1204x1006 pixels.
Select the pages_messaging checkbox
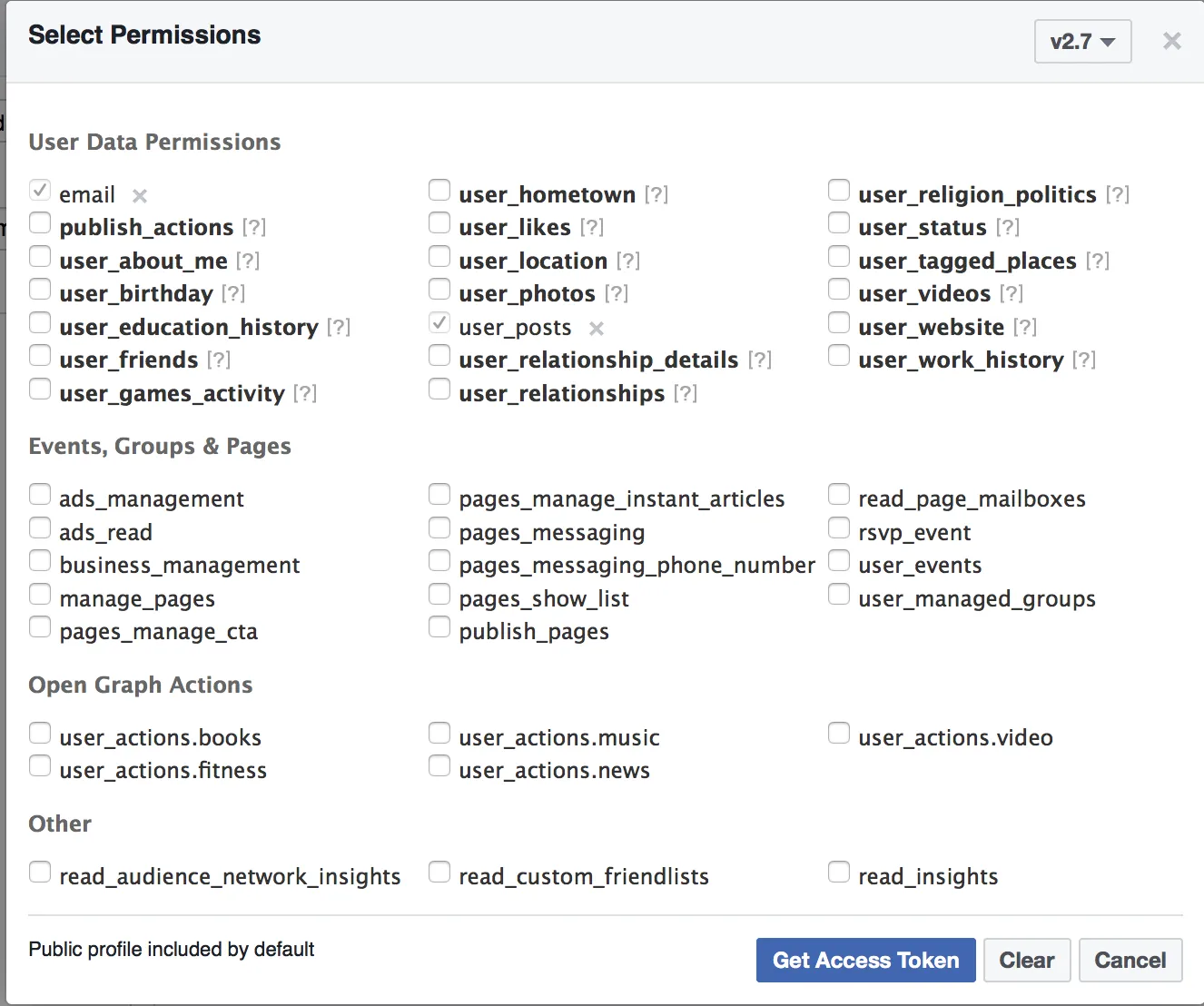click(439, 528)
